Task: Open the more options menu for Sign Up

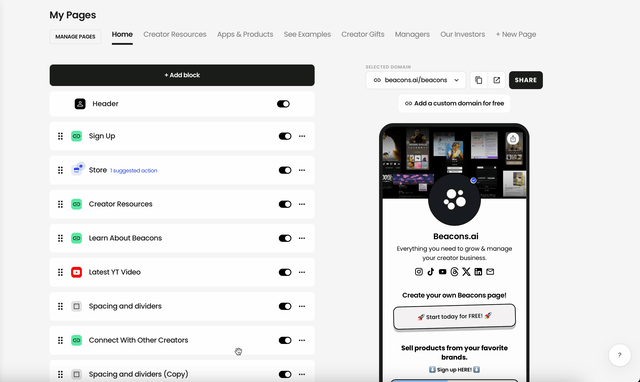Action: tap(302, 136)
